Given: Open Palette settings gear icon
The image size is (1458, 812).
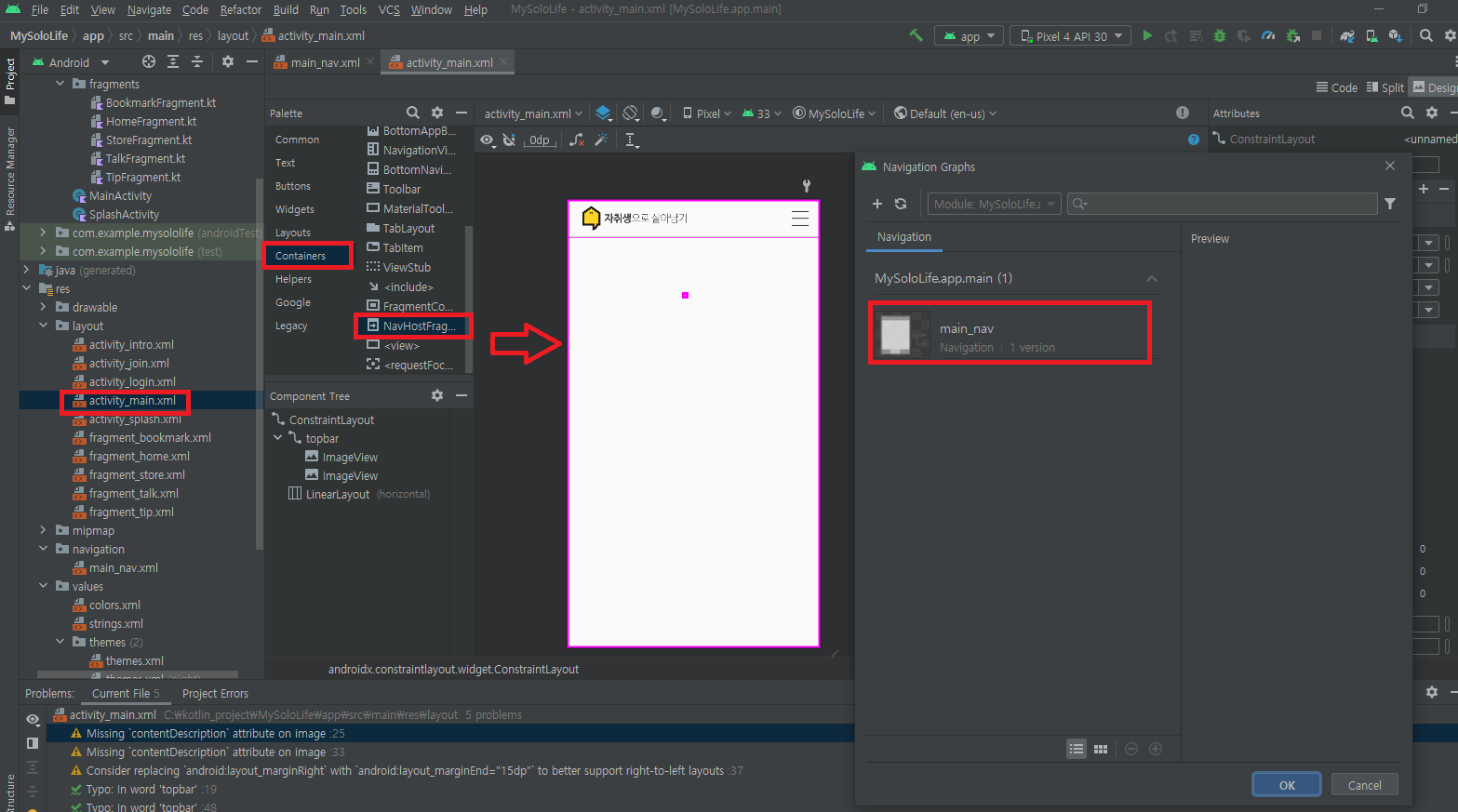Looking at the screenshot, I should [x=437, y=113].
